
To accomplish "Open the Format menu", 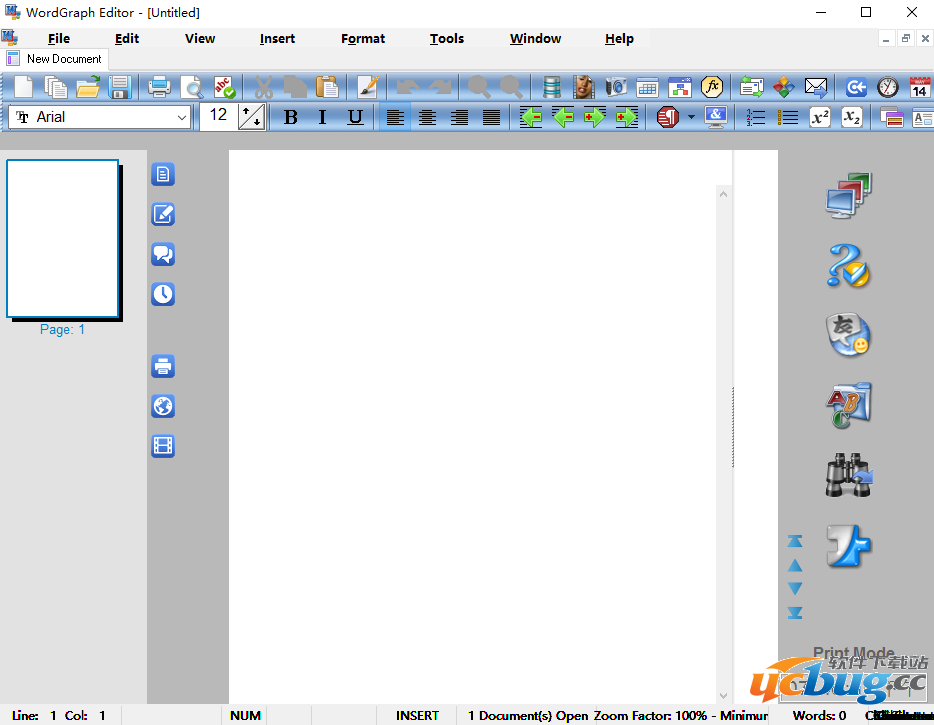I will pyautogui.click(x=362, y=39).
